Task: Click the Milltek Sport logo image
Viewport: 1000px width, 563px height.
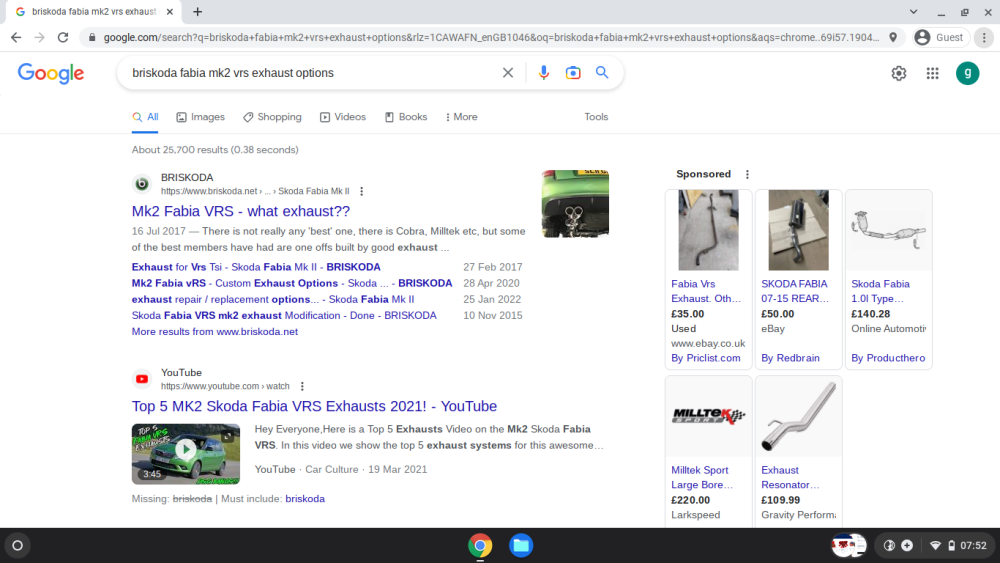Action: click(709, 416)
